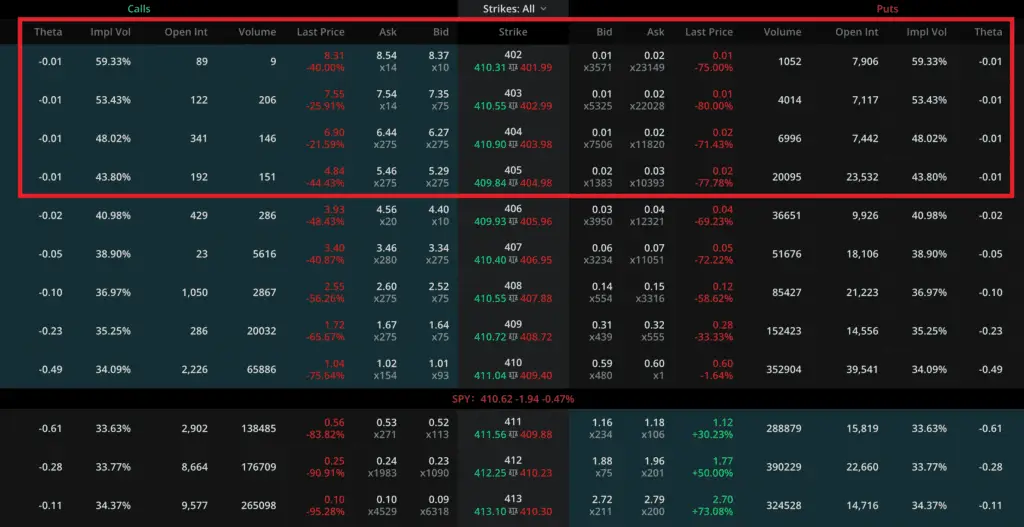Click the Puts-side Ask column header
The image size is (1024, 527).
656,32
